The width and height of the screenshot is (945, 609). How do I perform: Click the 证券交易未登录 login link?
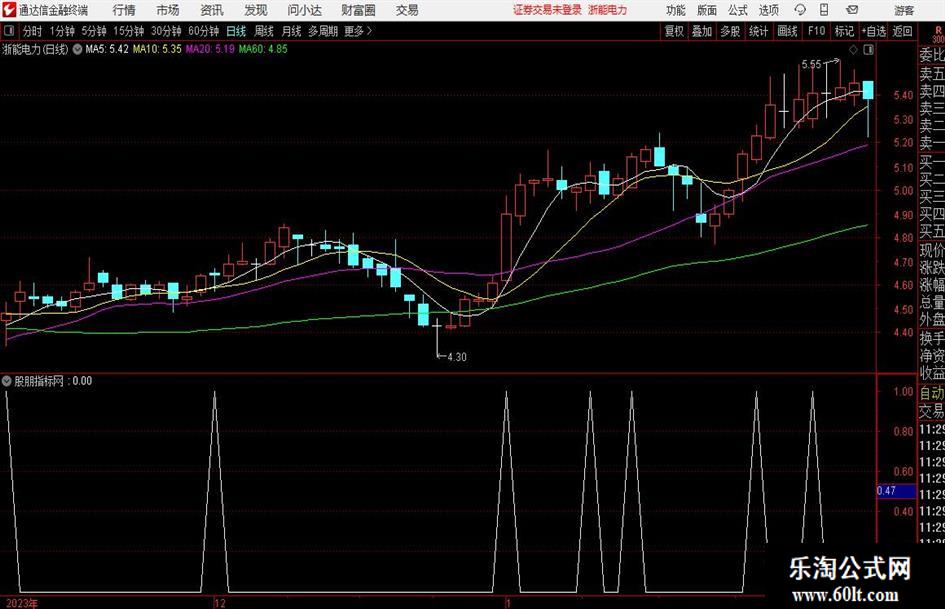547,10
